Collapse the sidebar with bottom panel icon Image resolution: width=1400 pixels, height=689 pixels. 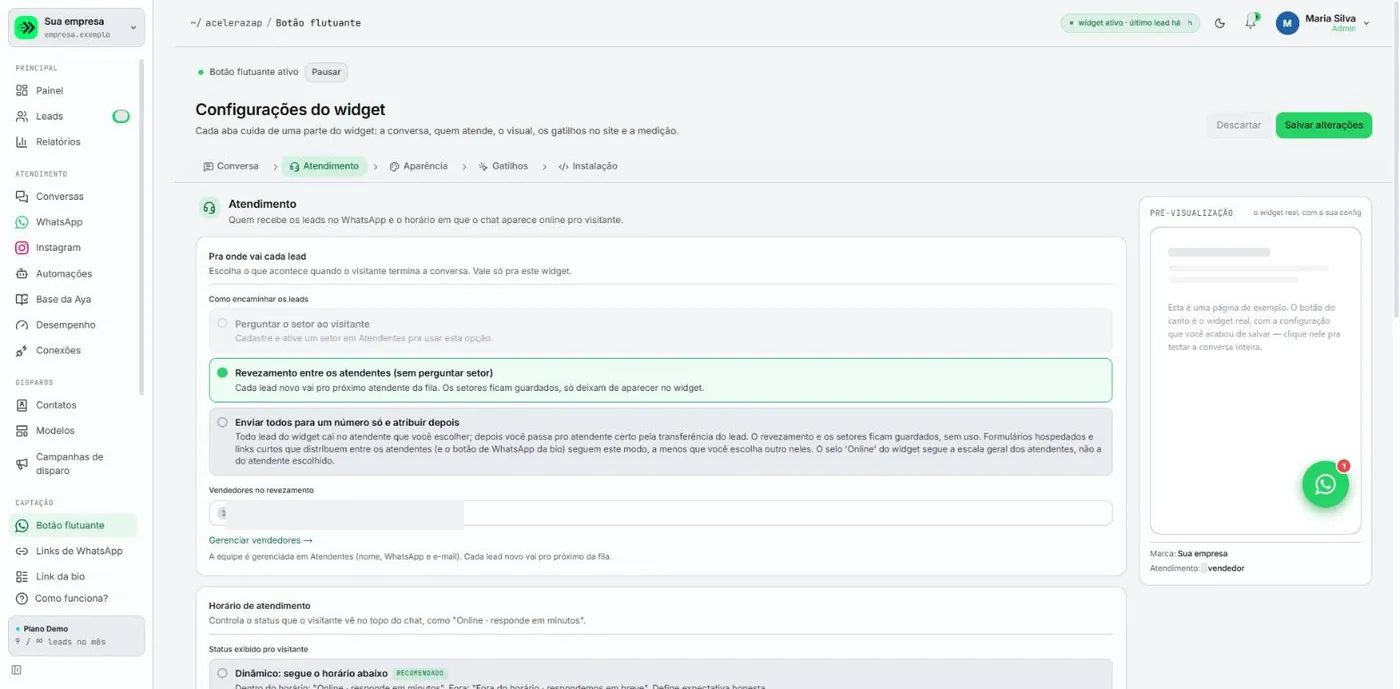pyautogui.click(x=16, y=670)
